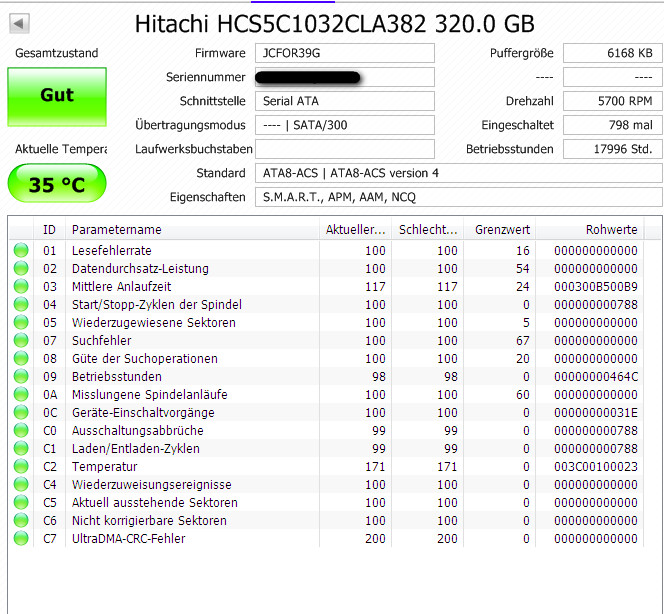
Task: Select Aktuell ausstehende Sektoren parameter name
Action: click(x=155, y=503)
